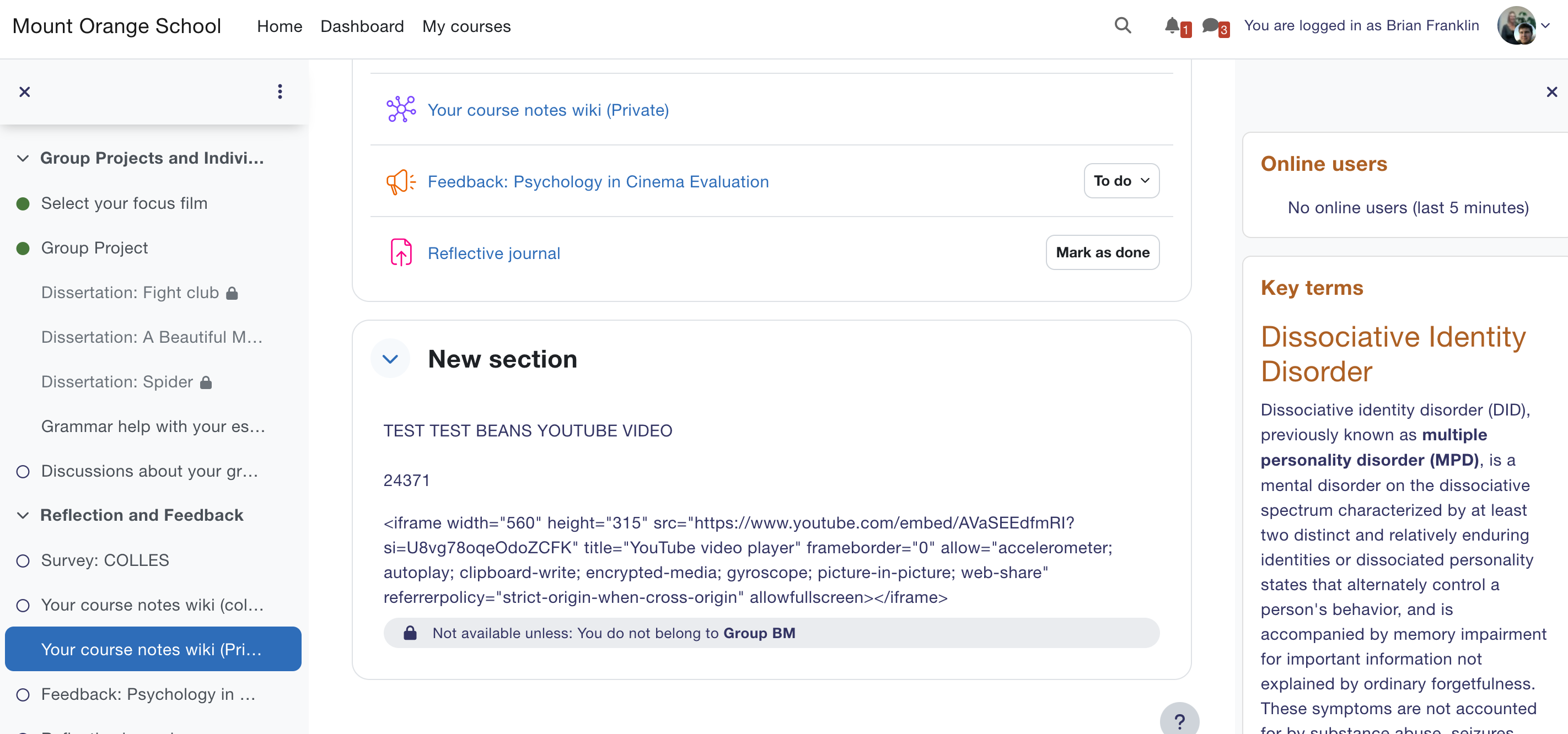Open the Reflective journal link

493,253
